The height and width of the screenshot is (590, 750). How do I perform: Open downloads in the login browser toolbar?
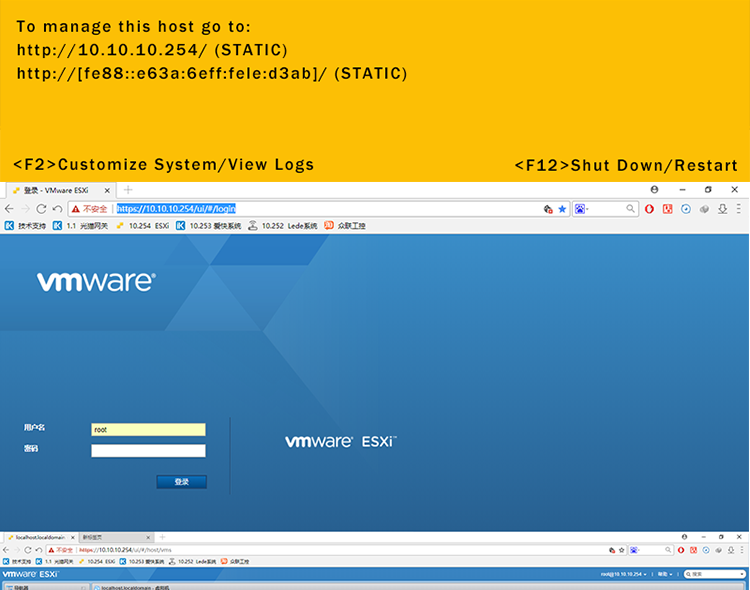[722, 209]
